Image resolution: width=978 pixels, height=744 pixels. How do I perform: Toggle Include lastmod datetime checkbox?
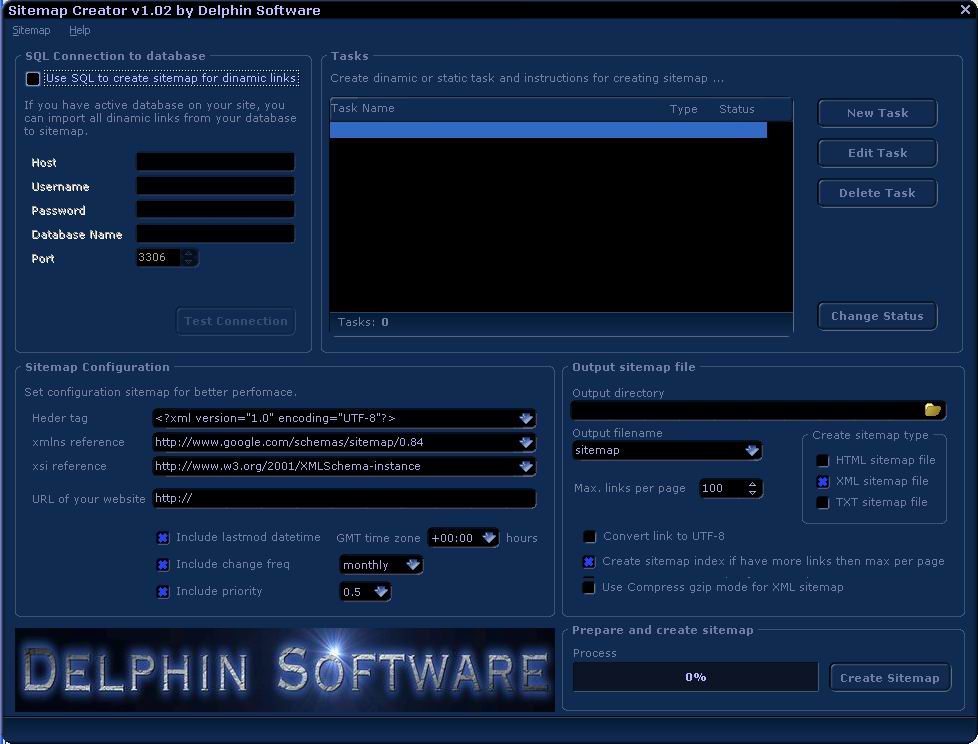(163, 538)
